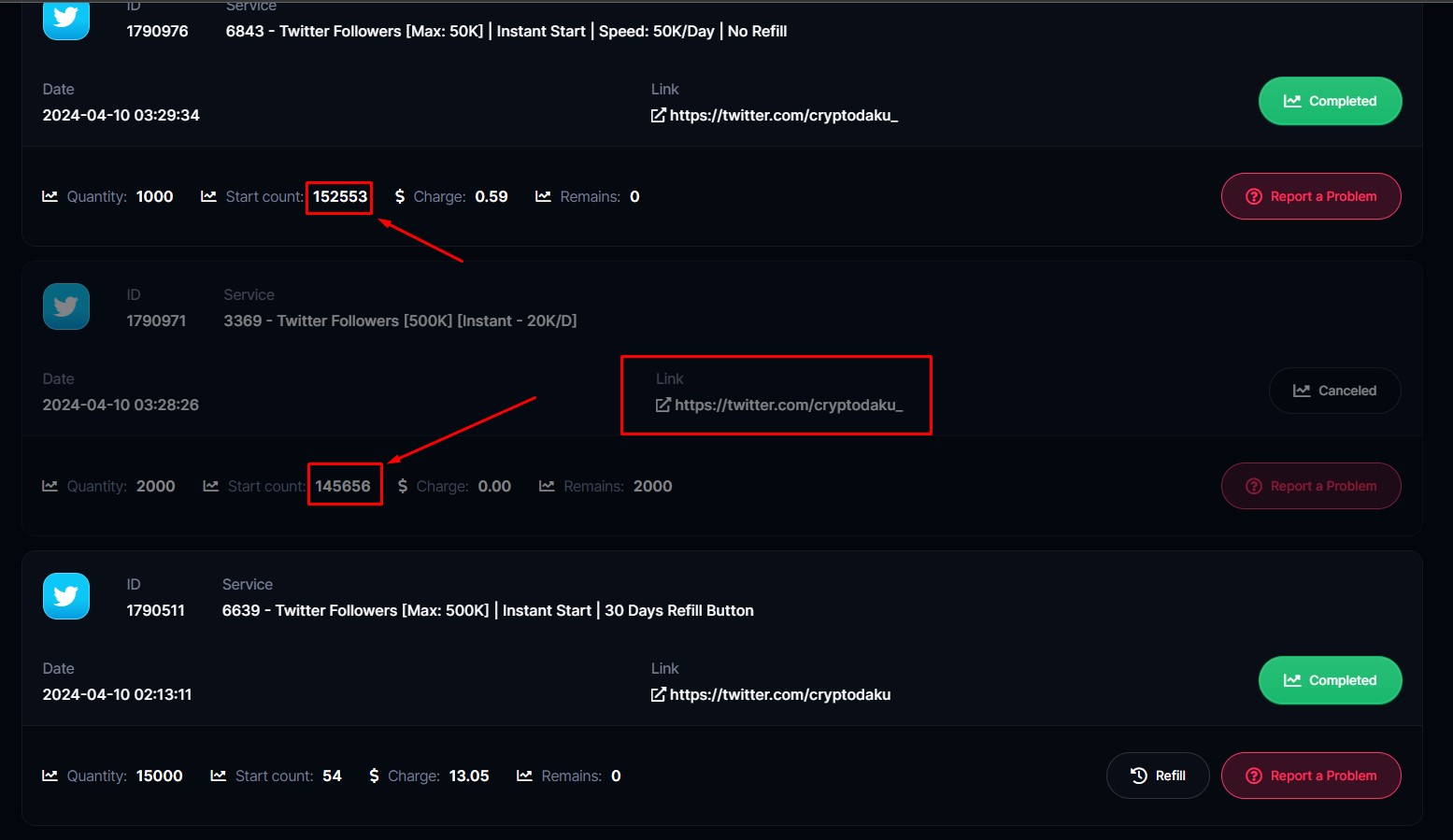Report a Problem for order 1790511
This screenshot has height=840, width=1453.
click(x=1311, y=776)
